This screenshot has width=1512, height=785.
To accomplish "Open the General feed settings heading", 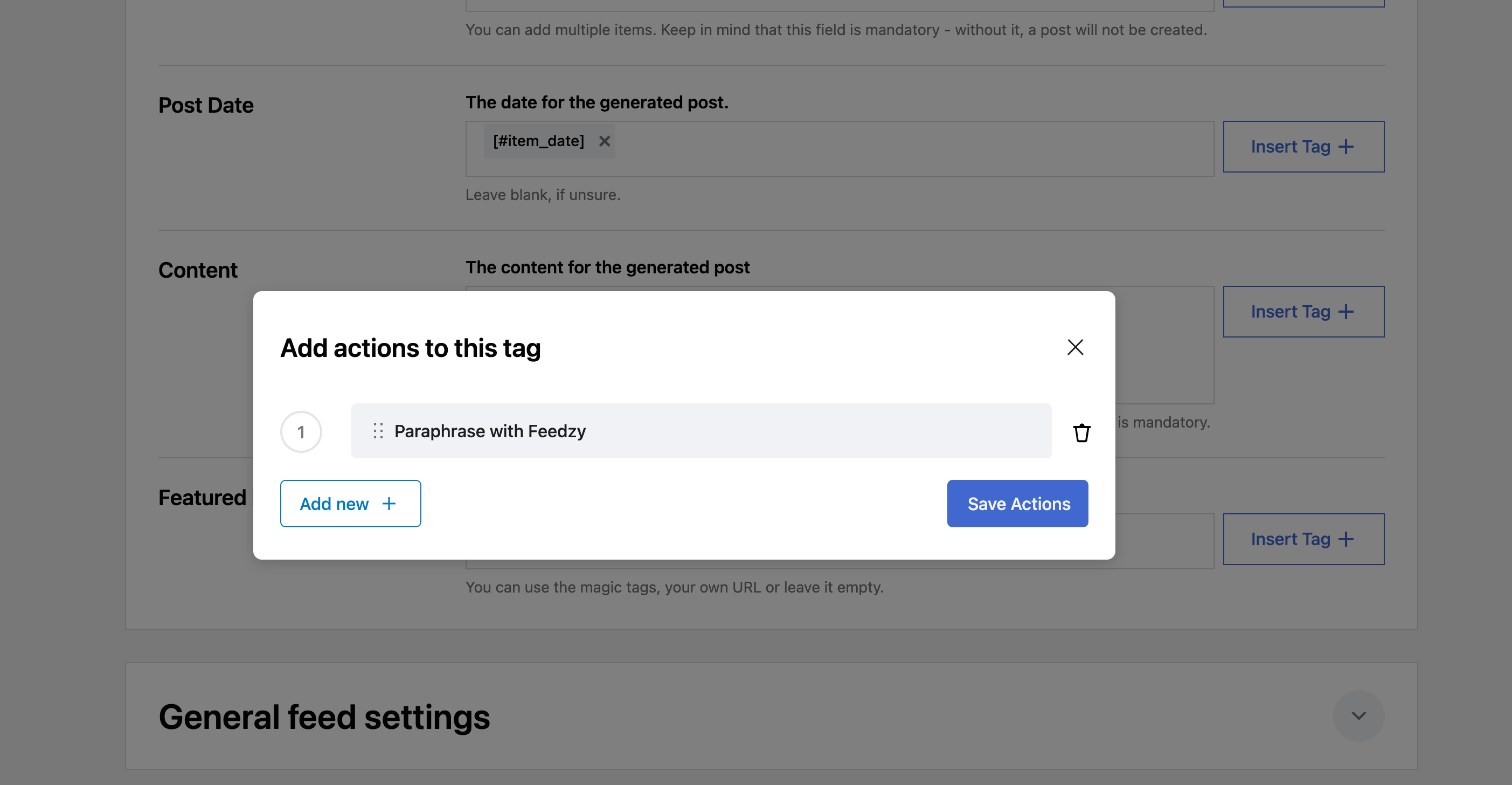I will tap(324, 717).
